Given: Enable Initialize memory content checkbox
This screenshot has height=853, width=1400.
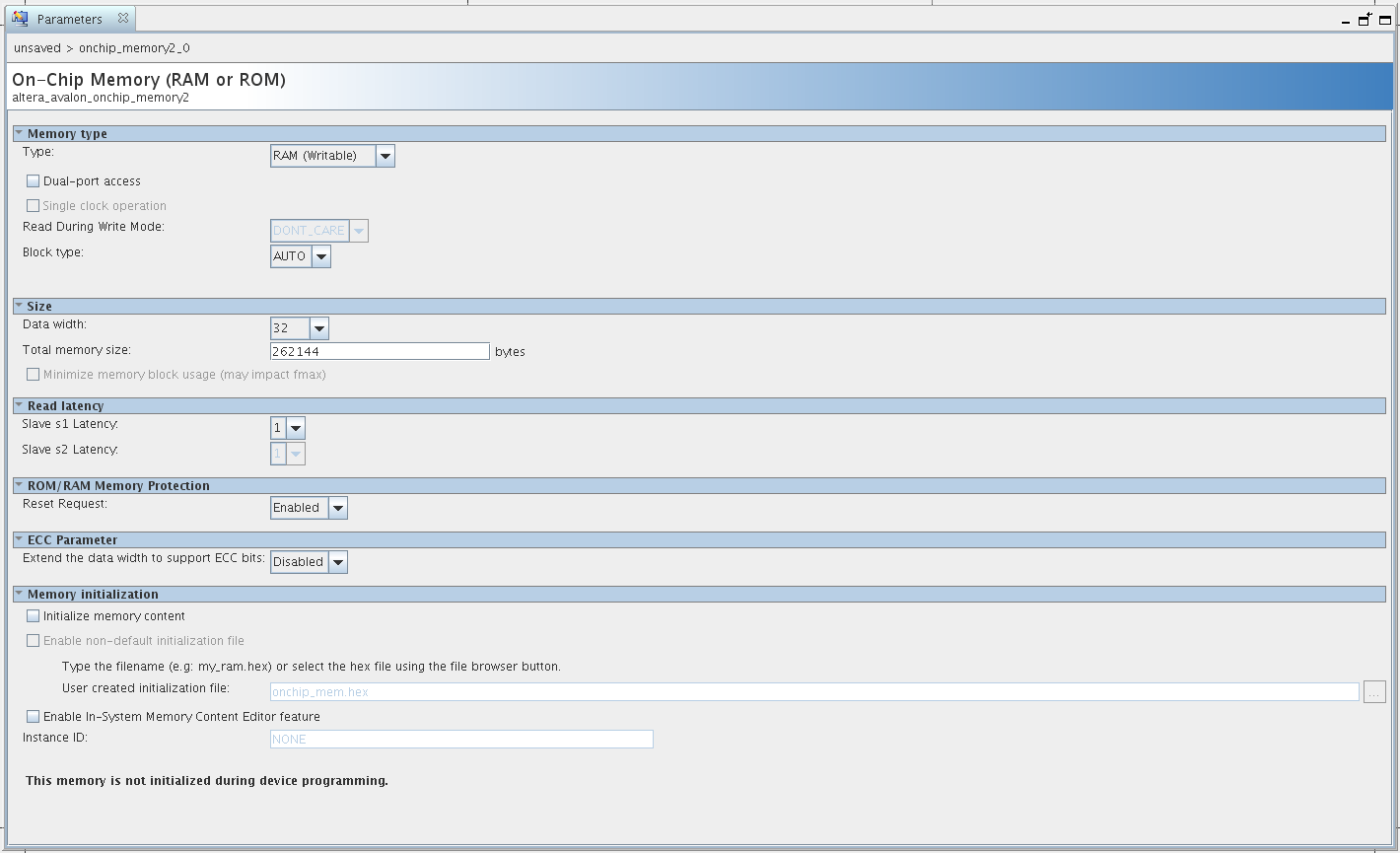Looking at the screenshot, I should tap(34, 616).
